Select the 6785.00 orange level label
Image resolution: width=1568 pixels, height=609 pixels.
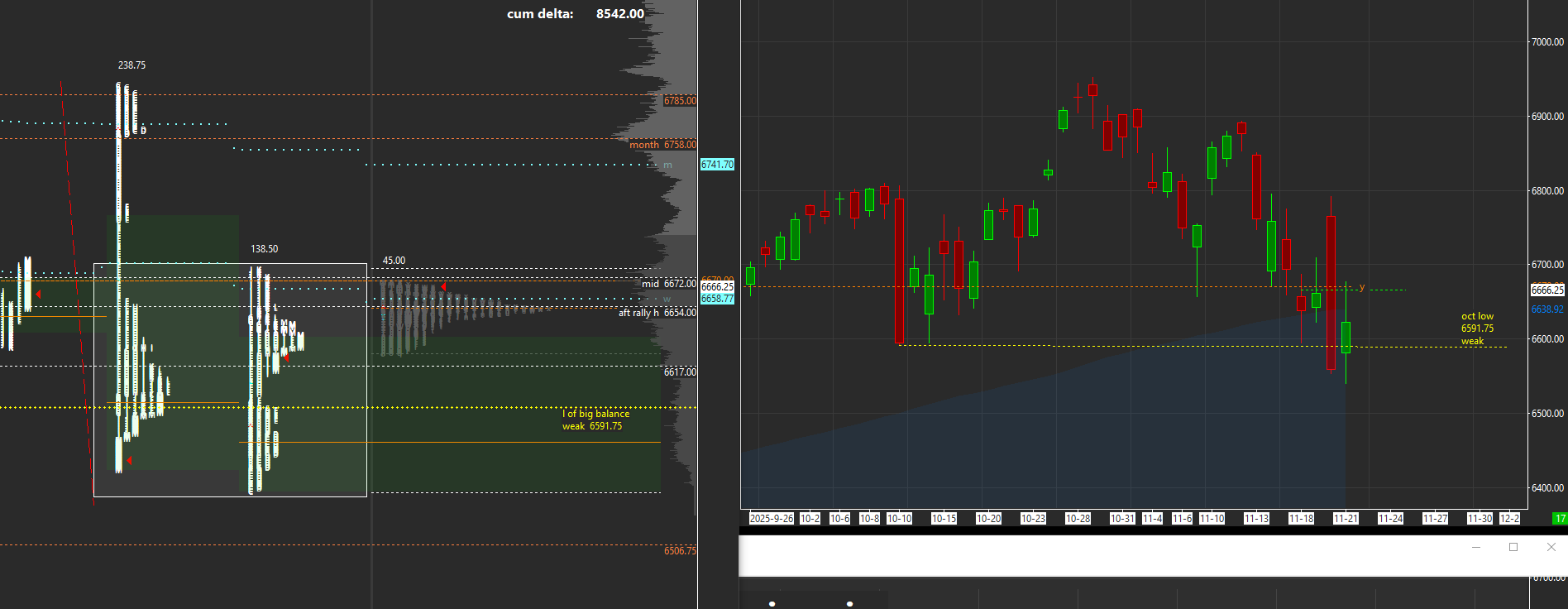[680, 101]
